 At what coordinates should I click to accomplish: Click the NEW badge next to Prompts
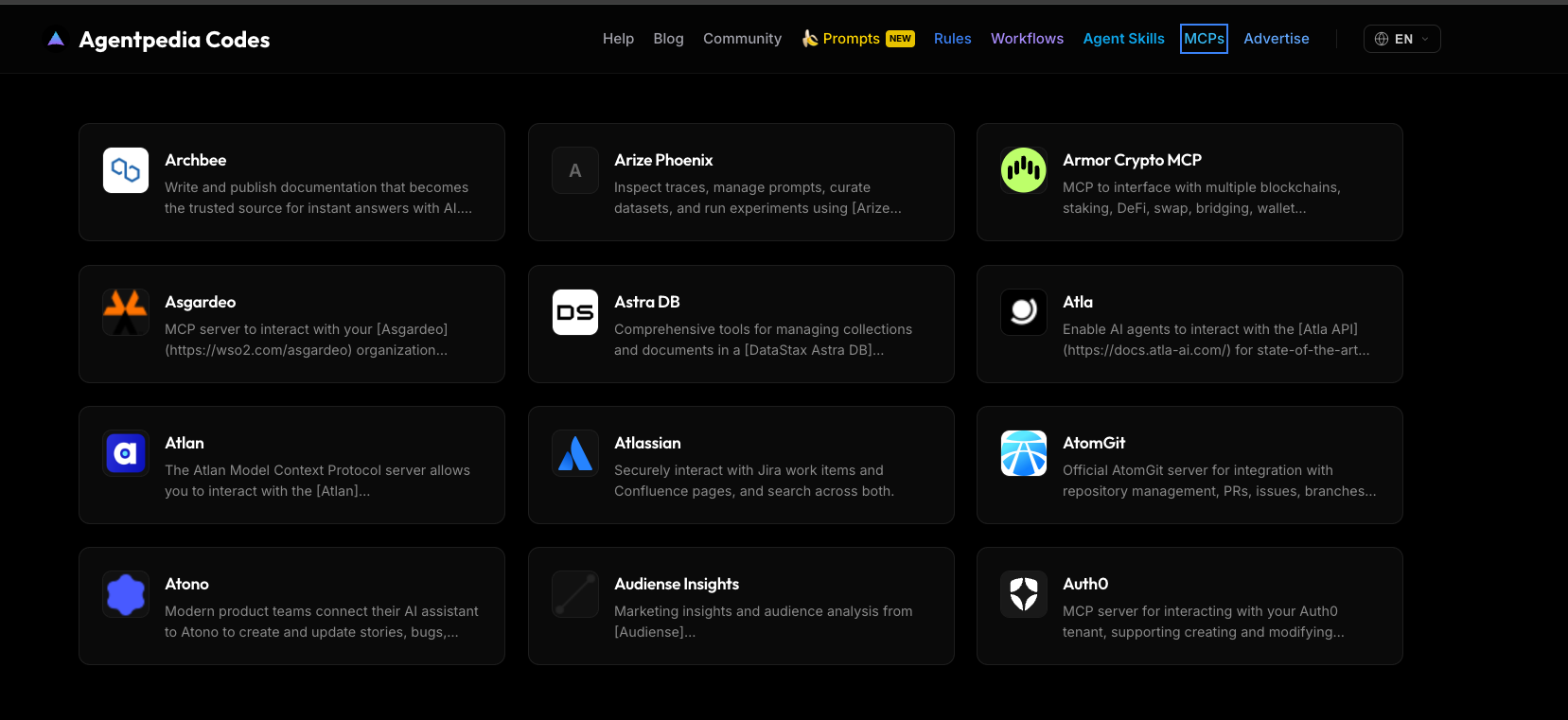coord(900,39)
